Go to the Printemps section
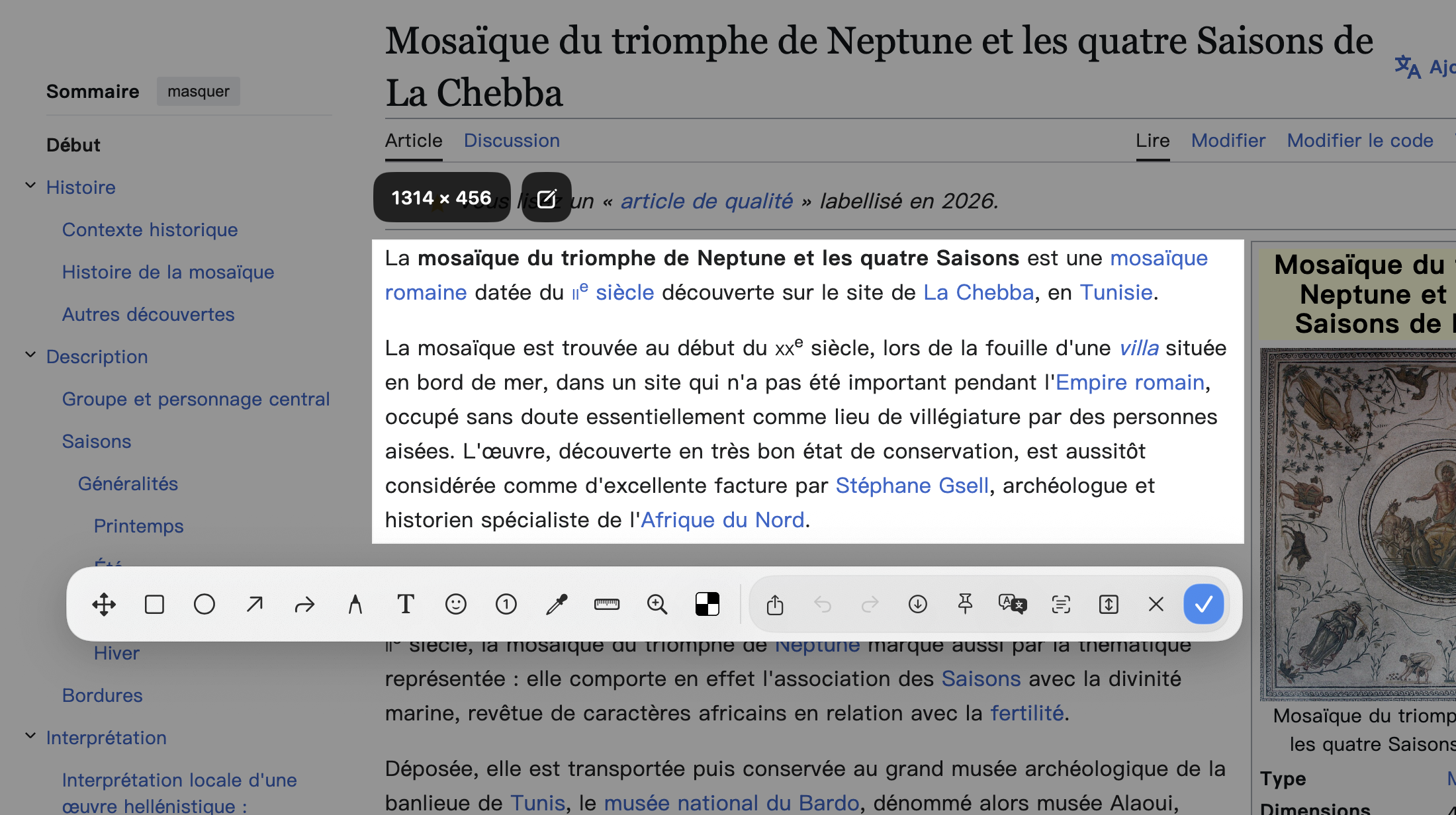1456x815 pixels. (x=139, y=526)
